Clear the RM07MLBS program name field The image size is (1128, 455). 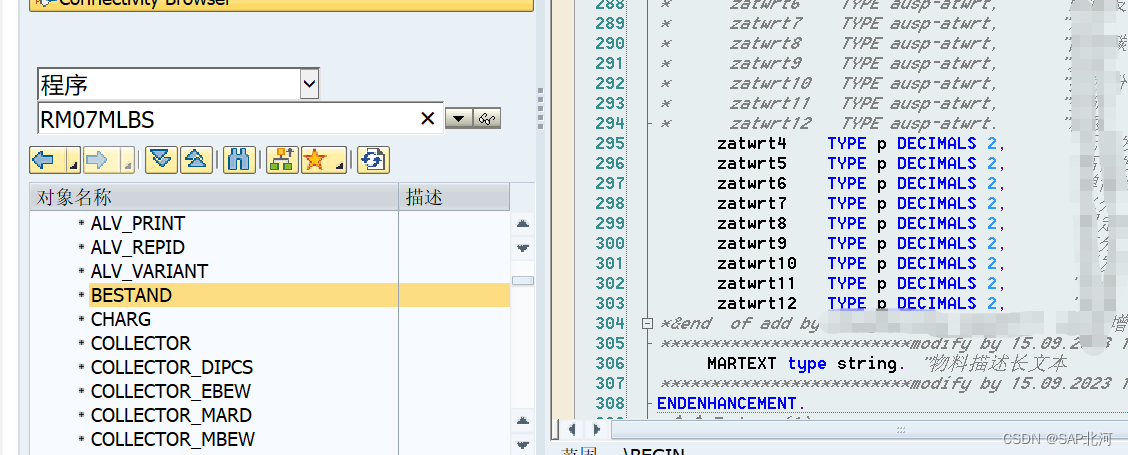coord(427,119)
